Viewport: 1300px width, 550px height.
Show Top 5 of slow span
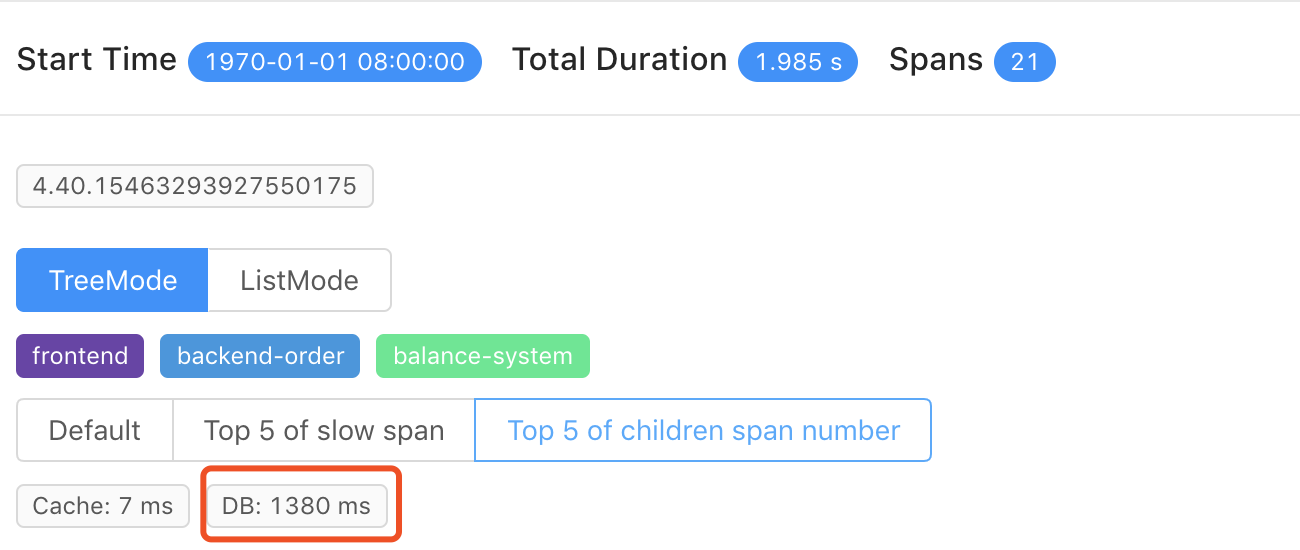(x=324, y=431)
